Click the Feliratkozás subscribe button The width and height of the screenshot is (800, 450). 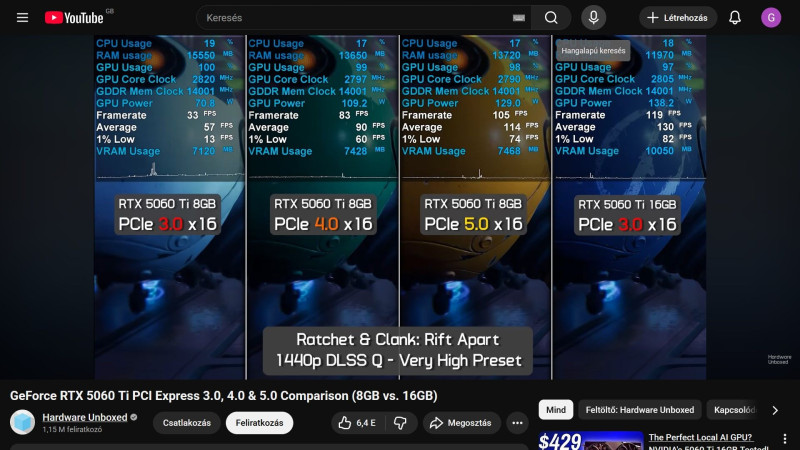pos(259,423)
